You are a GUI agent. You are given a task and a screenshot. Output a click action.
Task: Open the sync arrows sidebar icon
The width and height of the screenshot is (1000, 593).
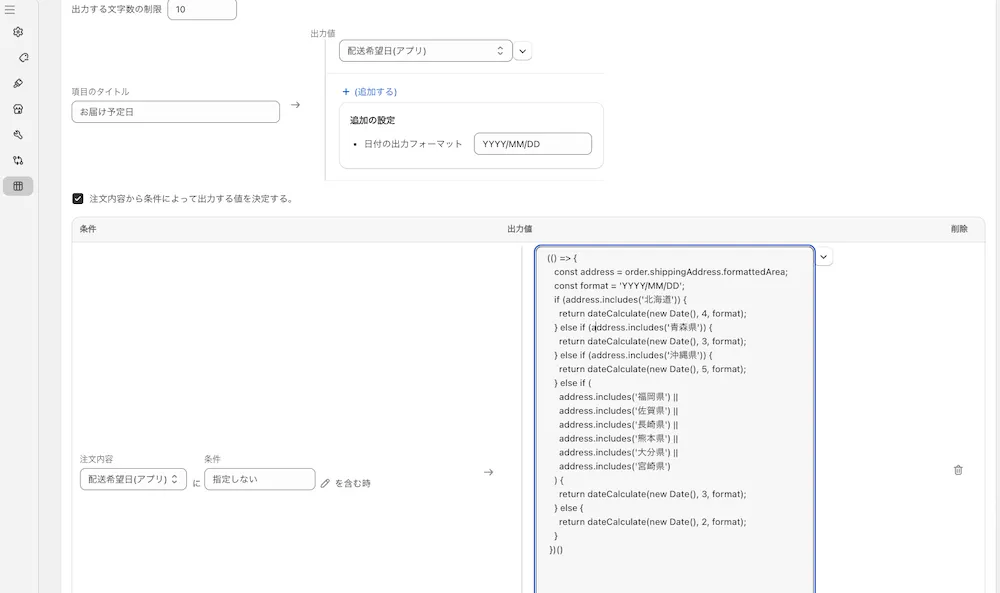coord(18,160)
